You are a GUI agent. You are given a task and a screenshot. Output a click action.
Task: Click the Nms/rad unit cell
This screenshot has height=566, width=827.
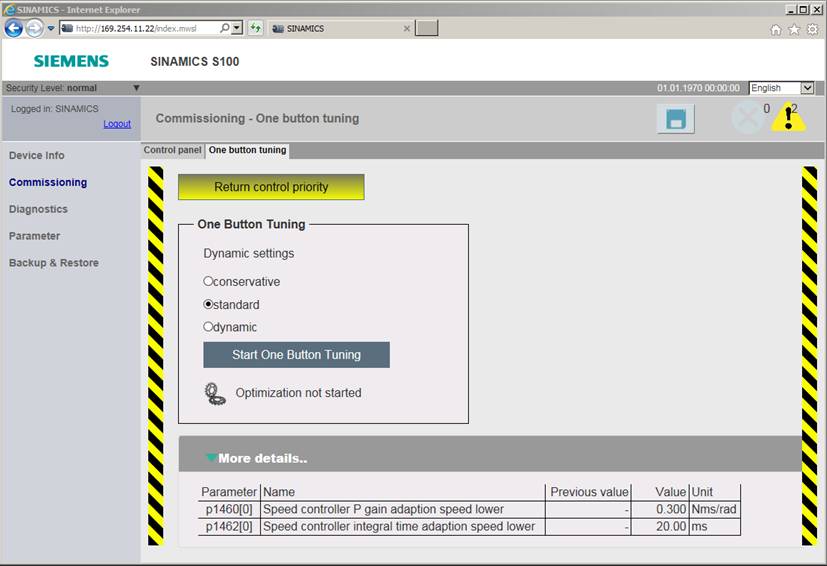pyautogui.click(x=715, y=510)
